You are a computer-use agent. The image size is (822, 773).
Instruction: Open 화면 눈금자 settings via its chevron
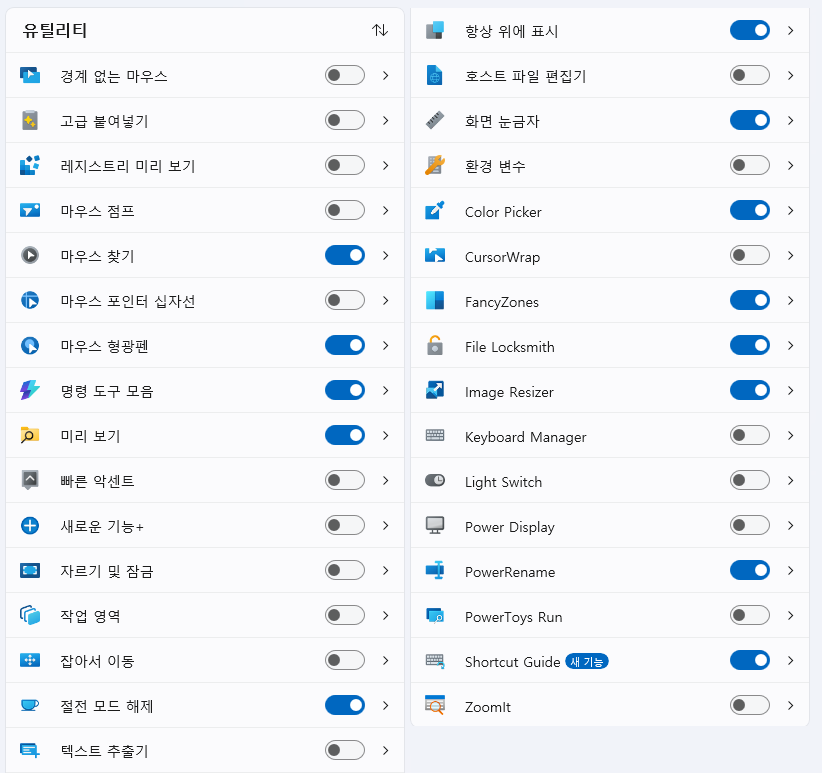pos(791,121)
